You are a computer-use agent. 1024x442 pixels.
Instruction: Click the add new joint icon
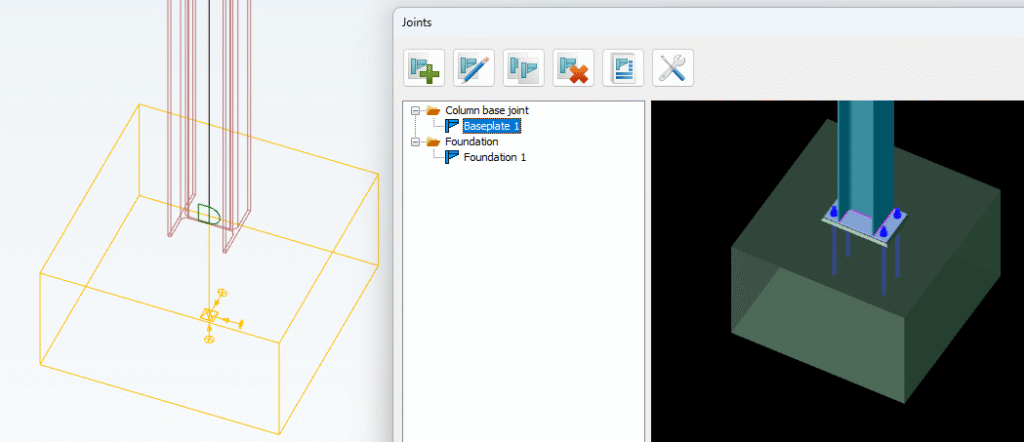click(x=423, y=68)
